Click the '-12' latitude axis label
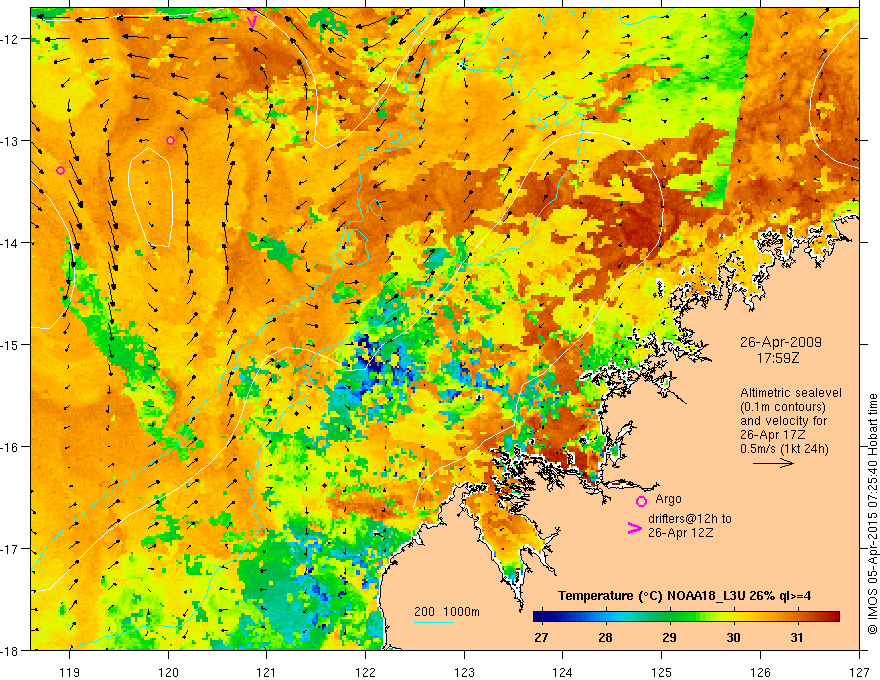The height and width of the screenshot is (680, 880). (x=11, y=39)
